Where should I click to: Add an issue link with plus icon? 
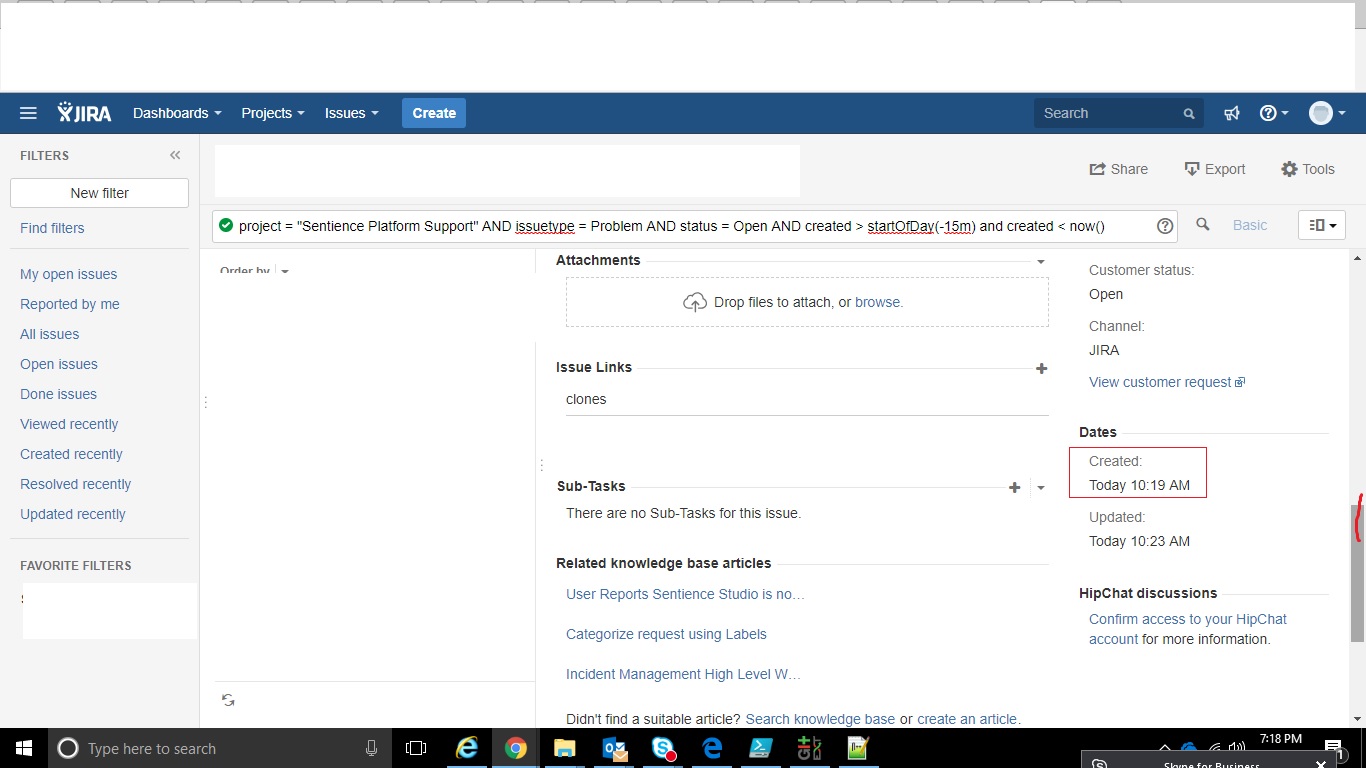pos(1041,368)
